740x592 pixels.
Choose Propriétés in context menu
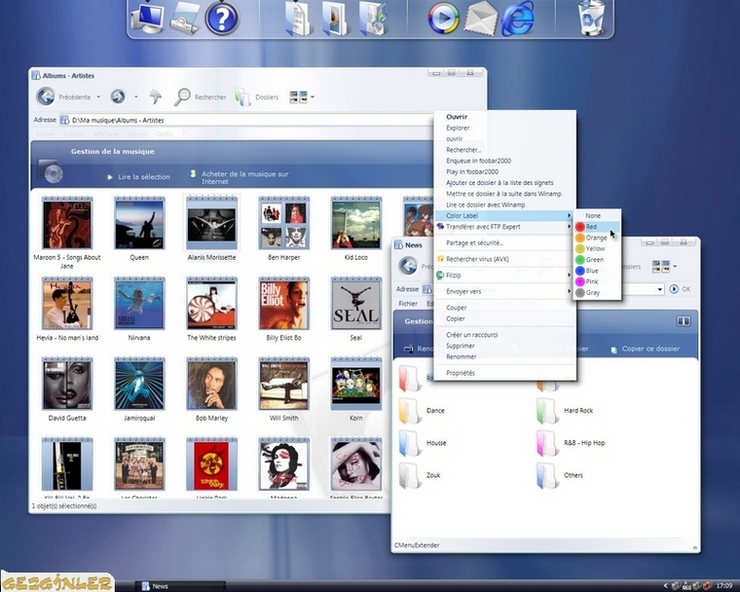click(460, 373)
